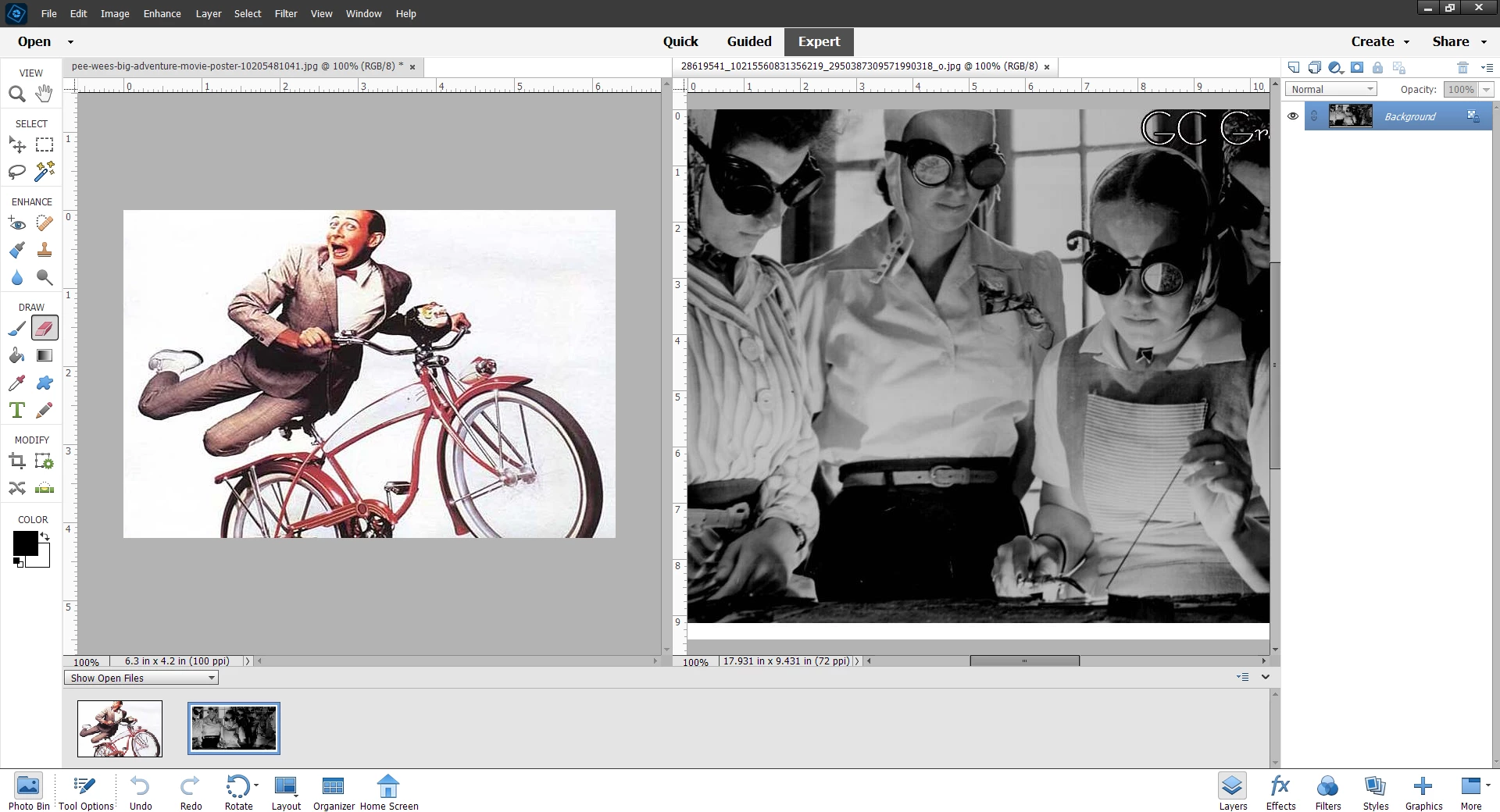Go to the Home Screen
The width and height of the screenshot is (1500, 812).
tap(389, 792)
